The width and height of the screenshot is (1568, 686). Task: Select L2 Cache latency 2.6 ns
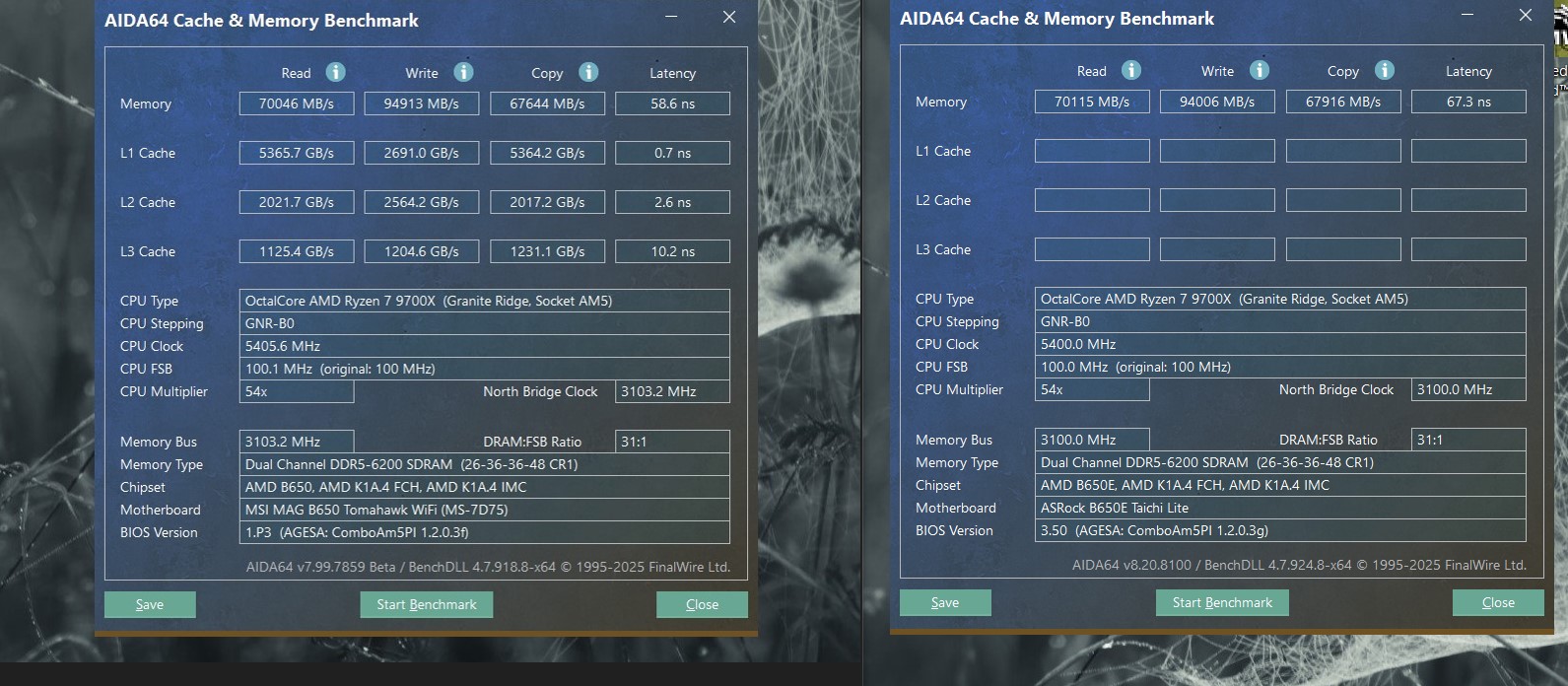[672, 202]
